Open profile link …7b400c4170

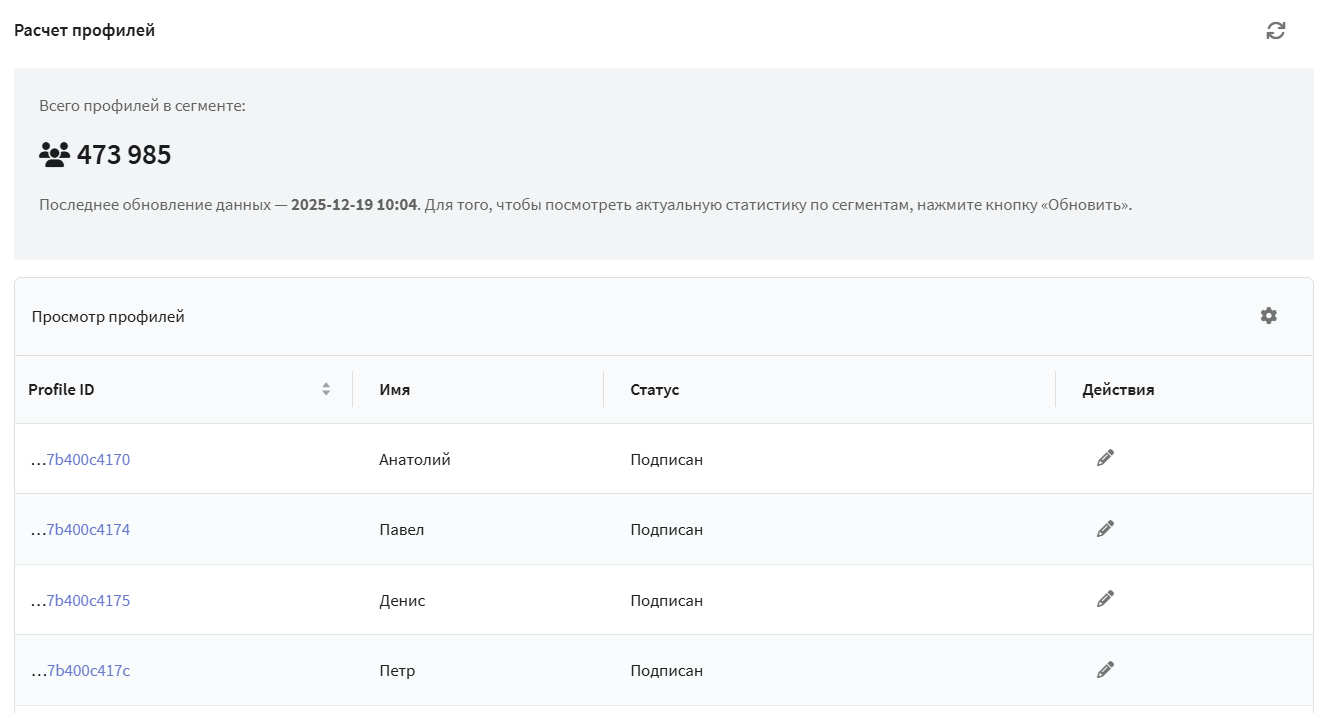pos(80,460)
